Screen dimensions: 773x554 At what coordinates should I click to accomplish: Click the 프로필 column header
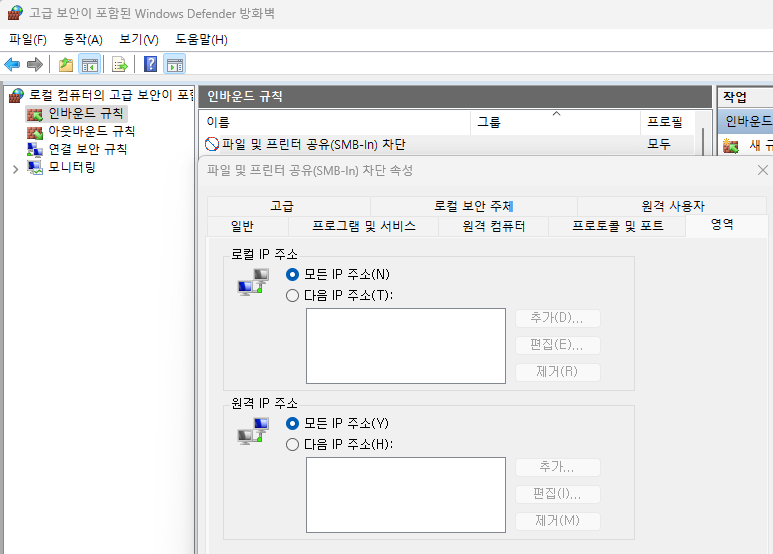coord(668,122)
